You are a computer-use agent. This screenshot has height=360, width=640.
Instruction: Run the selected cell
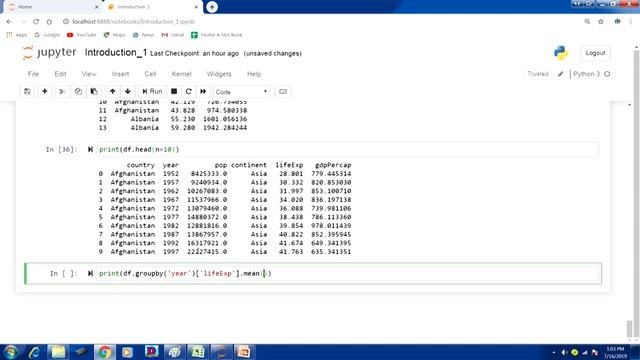(152, 91)
